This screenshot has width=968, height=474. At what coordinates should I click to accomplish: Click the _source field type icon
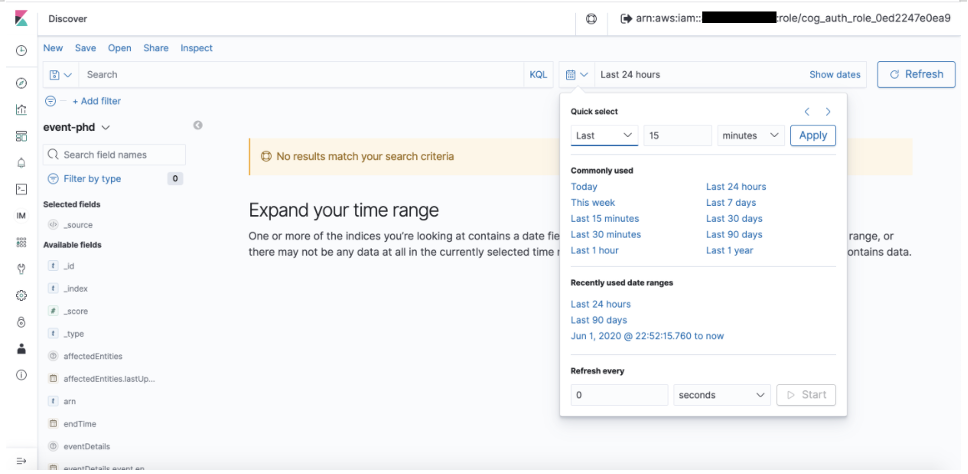point(53,225)
